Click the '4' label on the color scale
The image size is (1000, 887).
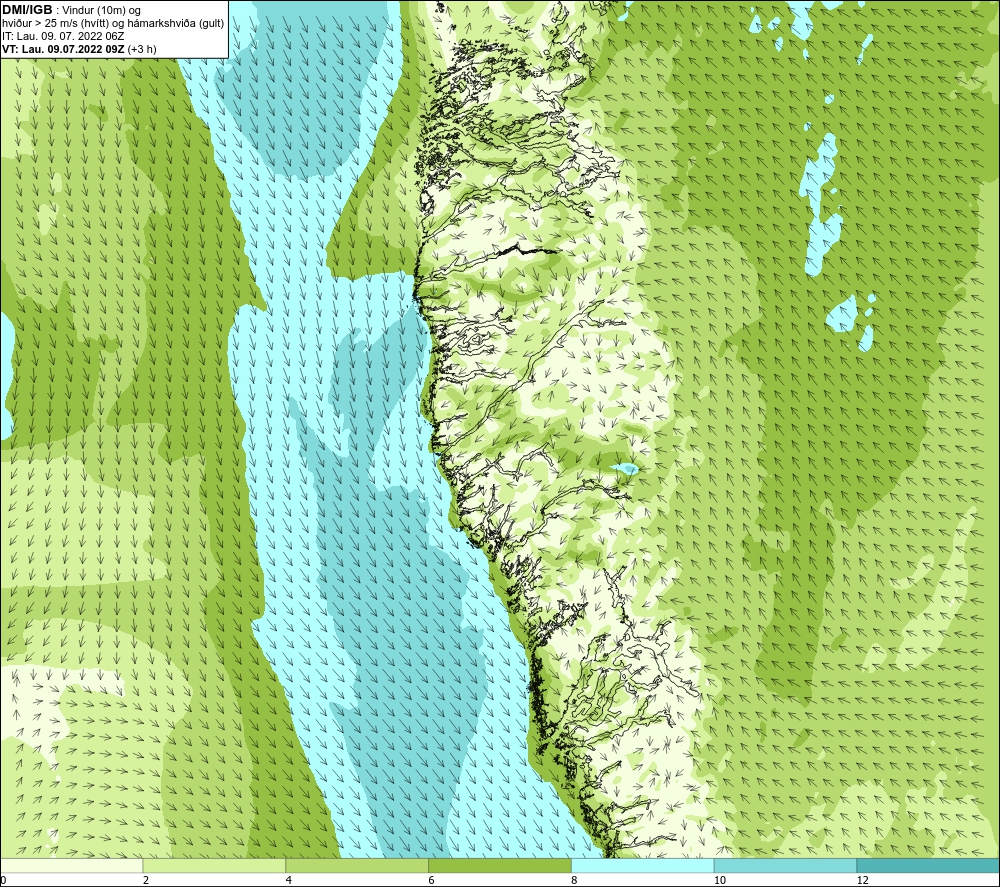(x=289, y=880)
